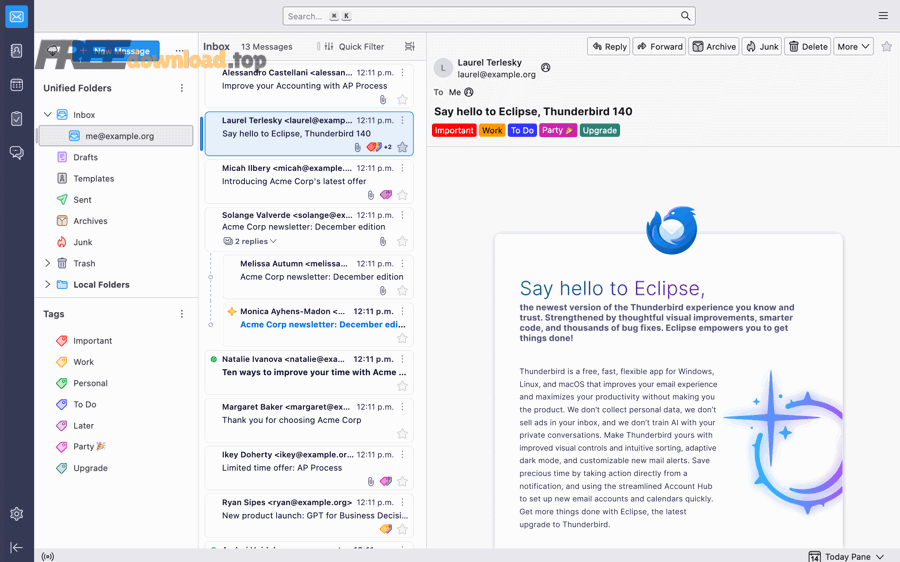Toggle the Quick Filter bar
This screenshot has width=900, height=562.
pyautogui.click(x=355, y=46)
